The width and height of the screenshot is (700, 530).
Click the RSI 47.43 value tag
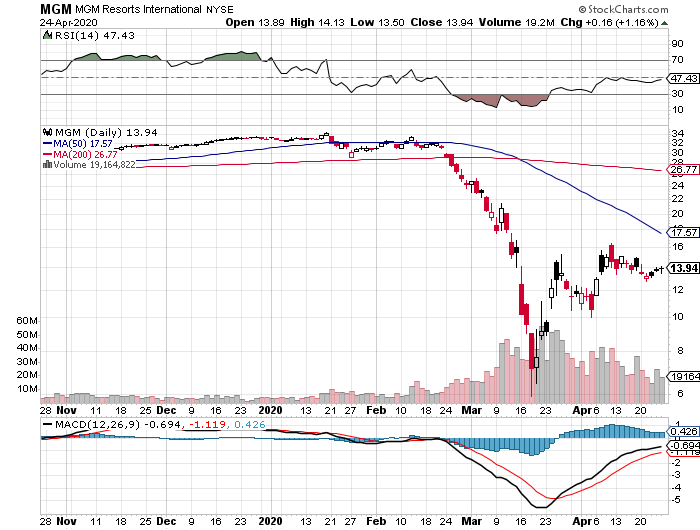click(683, 78)
